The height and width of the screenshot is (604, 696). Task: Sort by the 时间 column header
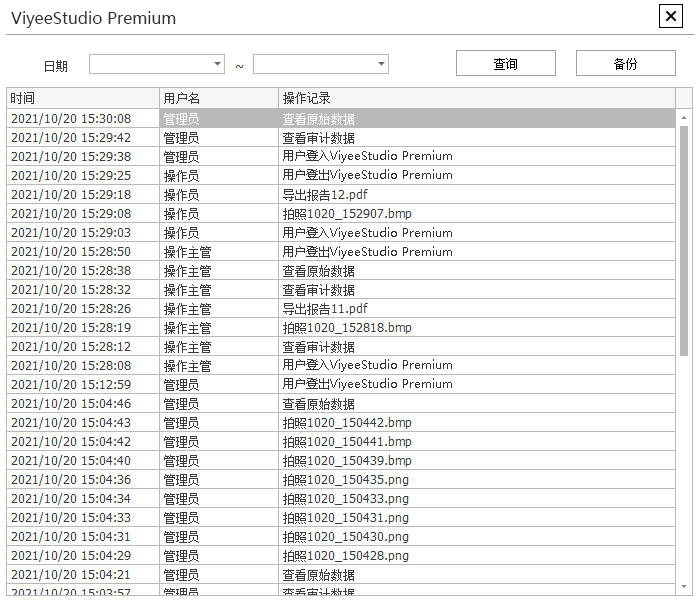(x=82, y=98)
